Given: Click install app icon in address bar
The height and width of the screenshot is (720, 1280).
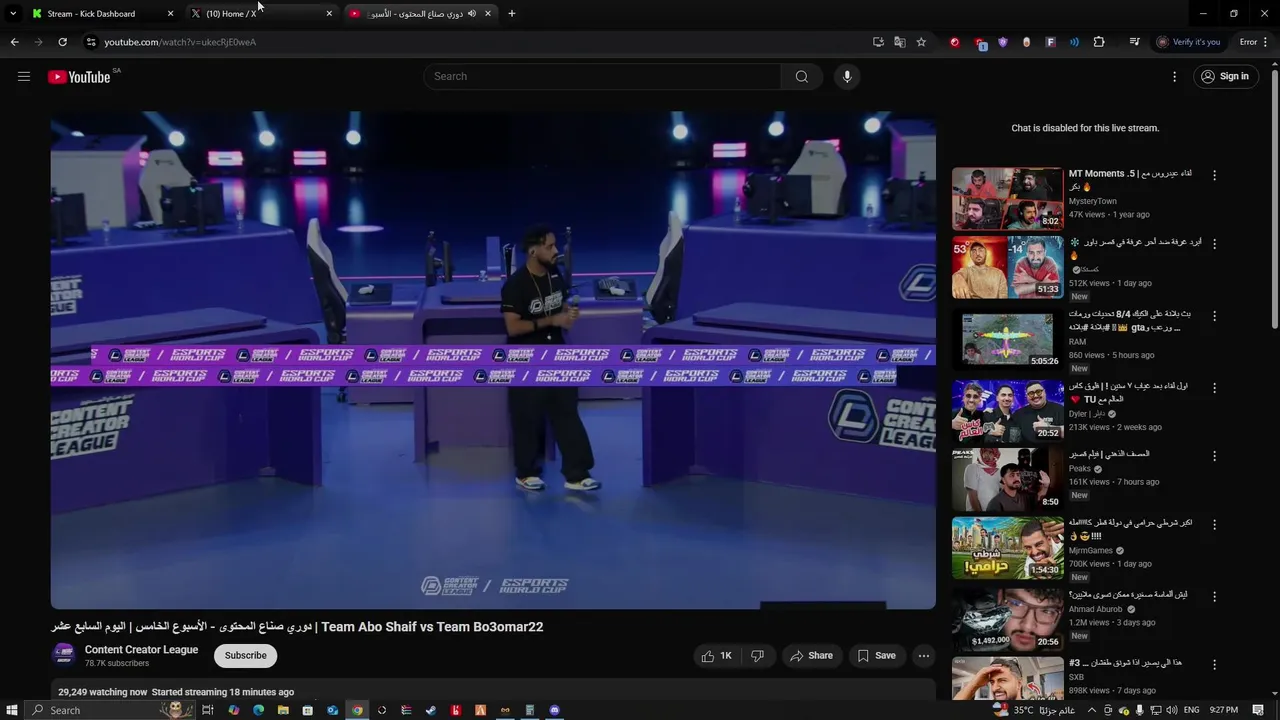Looking at the screenshot, I should tap(878, 42).
